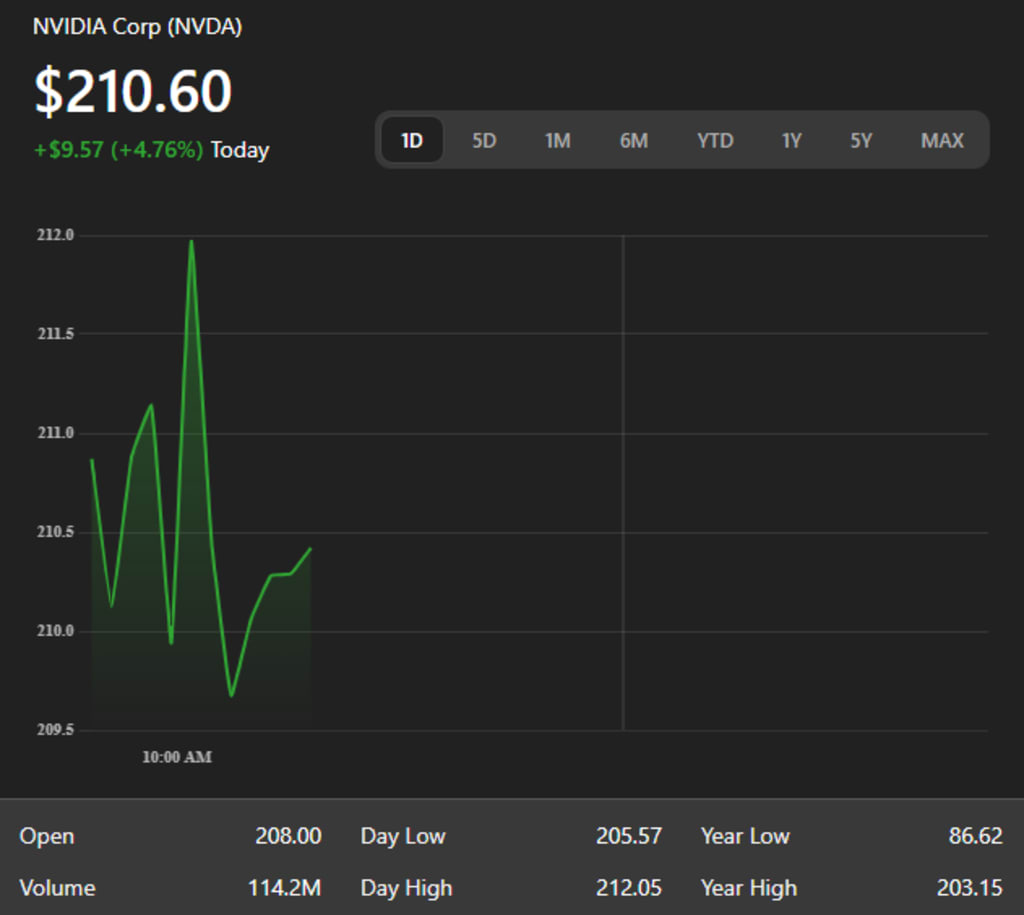Select the 1D time range tab

412,140
